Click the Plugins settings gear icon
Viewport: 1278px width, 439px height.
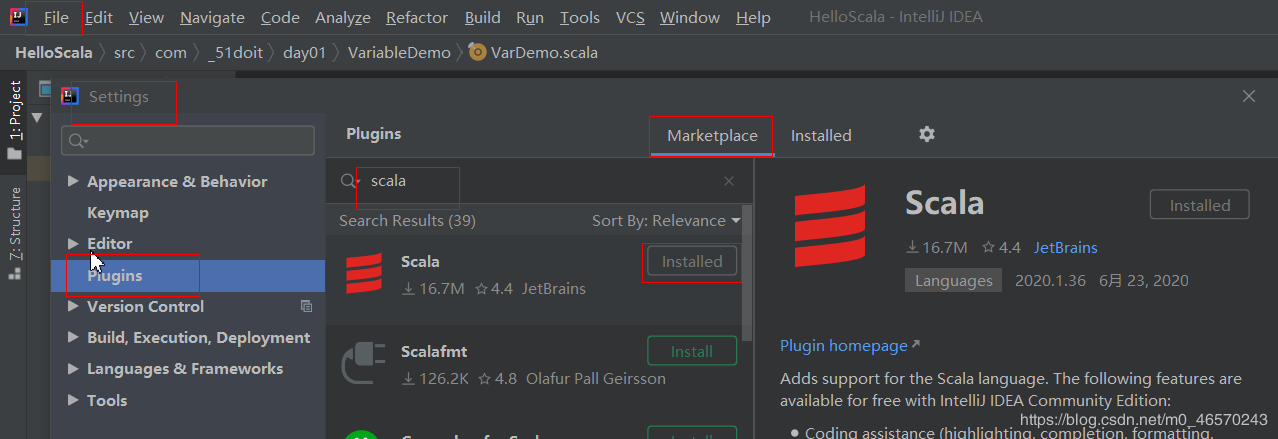click(x=927, y=135)
